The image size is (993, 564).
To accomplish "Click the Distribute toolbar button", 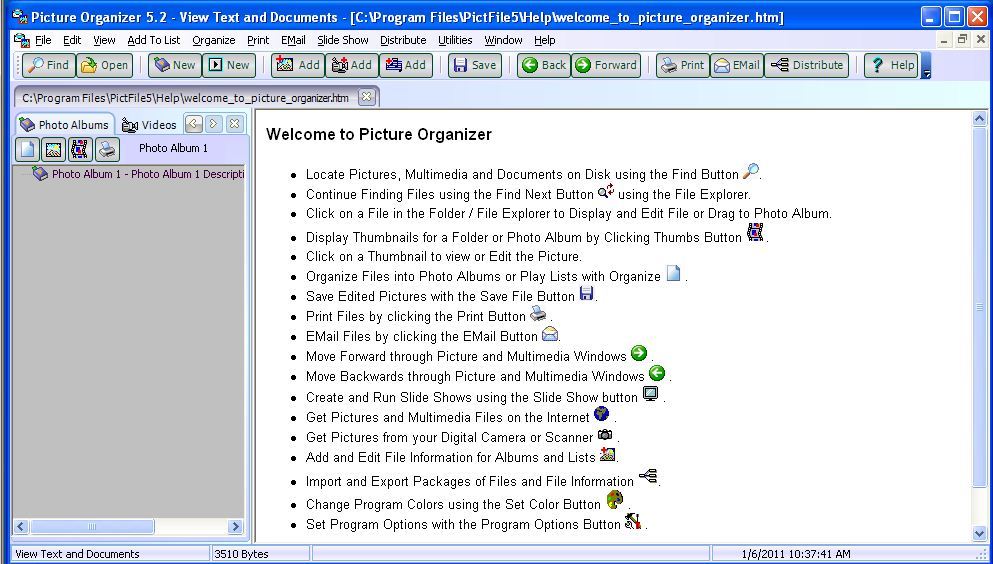I will (x=806, y=65).
